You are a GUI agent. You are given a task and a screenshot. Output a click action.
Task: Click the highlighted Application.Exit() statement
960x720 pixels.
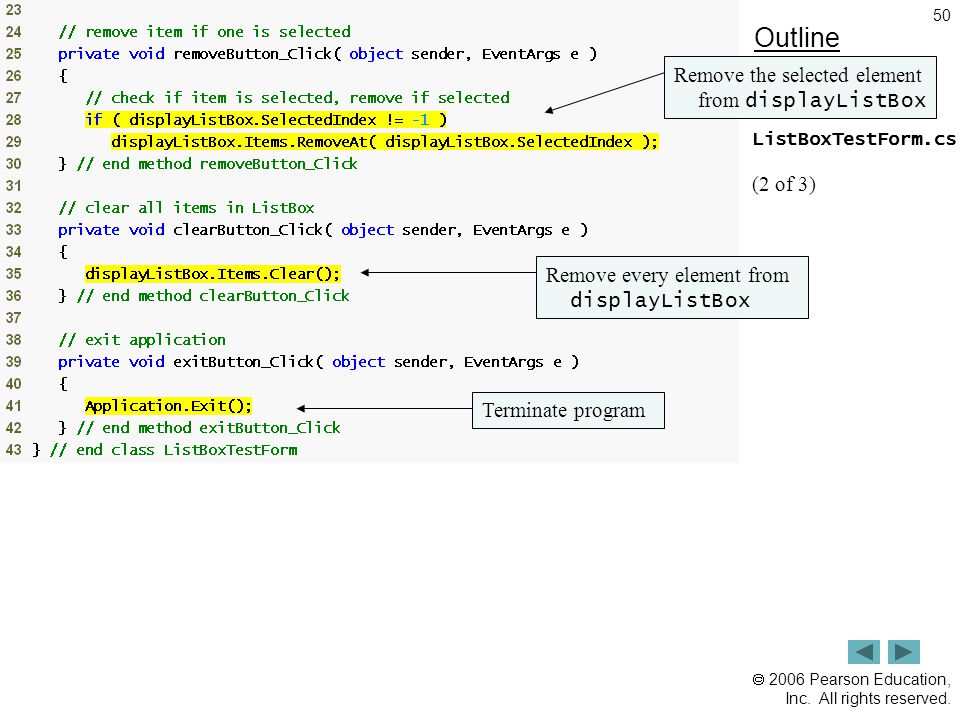(168, 406)
